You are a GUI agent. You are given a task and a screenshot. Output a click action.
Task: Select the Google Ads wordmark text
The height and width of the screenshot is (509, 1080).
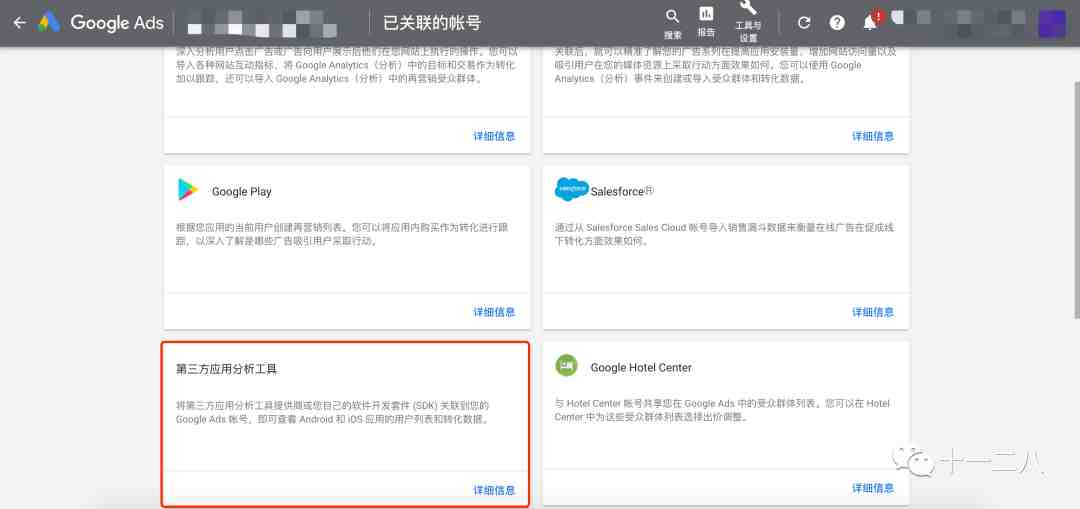click(117, 23)
